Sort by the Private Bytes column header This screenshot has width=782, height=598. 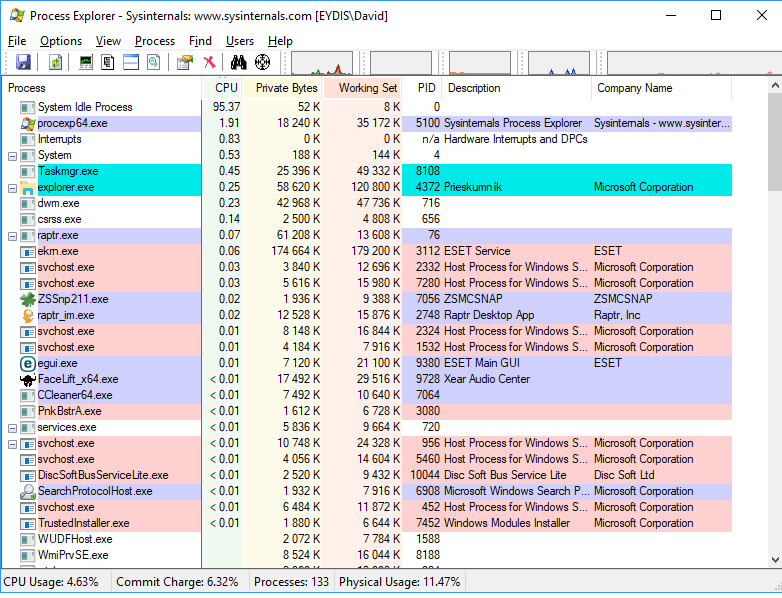pos(282,88)
